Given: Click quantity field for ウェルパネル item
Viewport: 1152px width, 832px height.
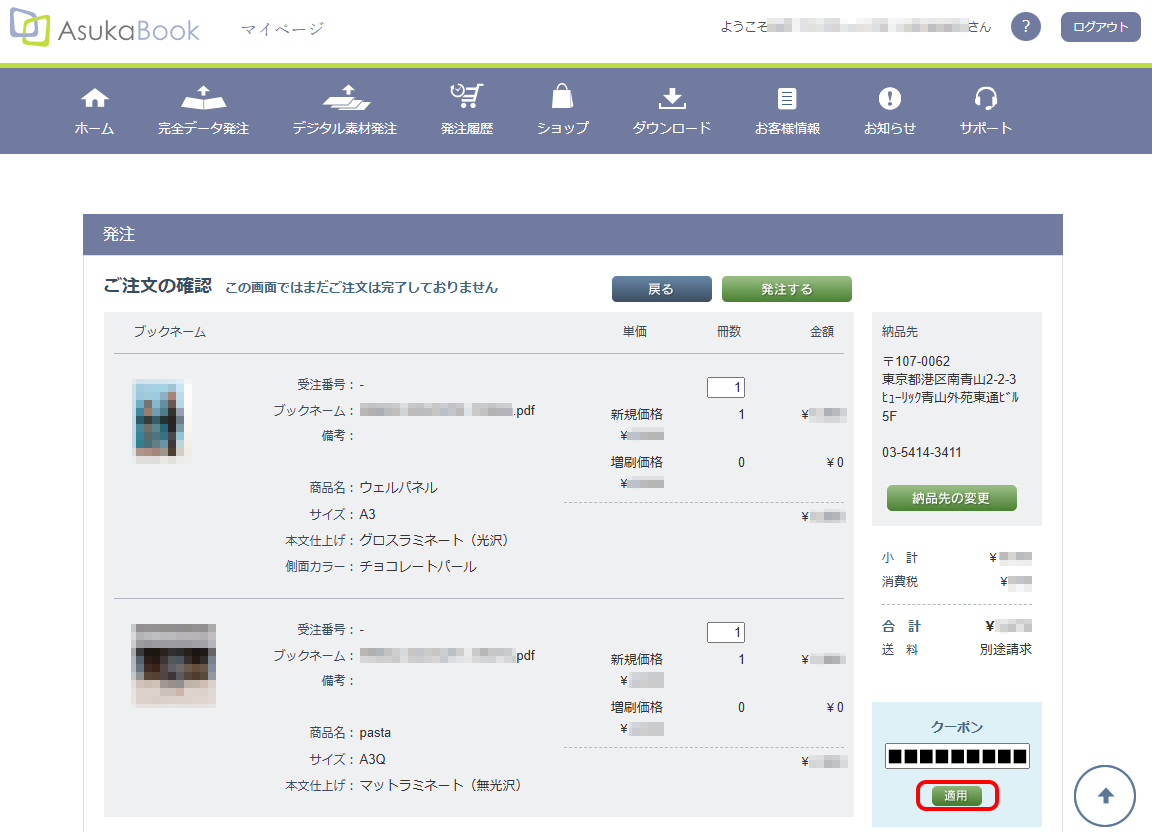Looking at the screenshot, I should (725, 387).
